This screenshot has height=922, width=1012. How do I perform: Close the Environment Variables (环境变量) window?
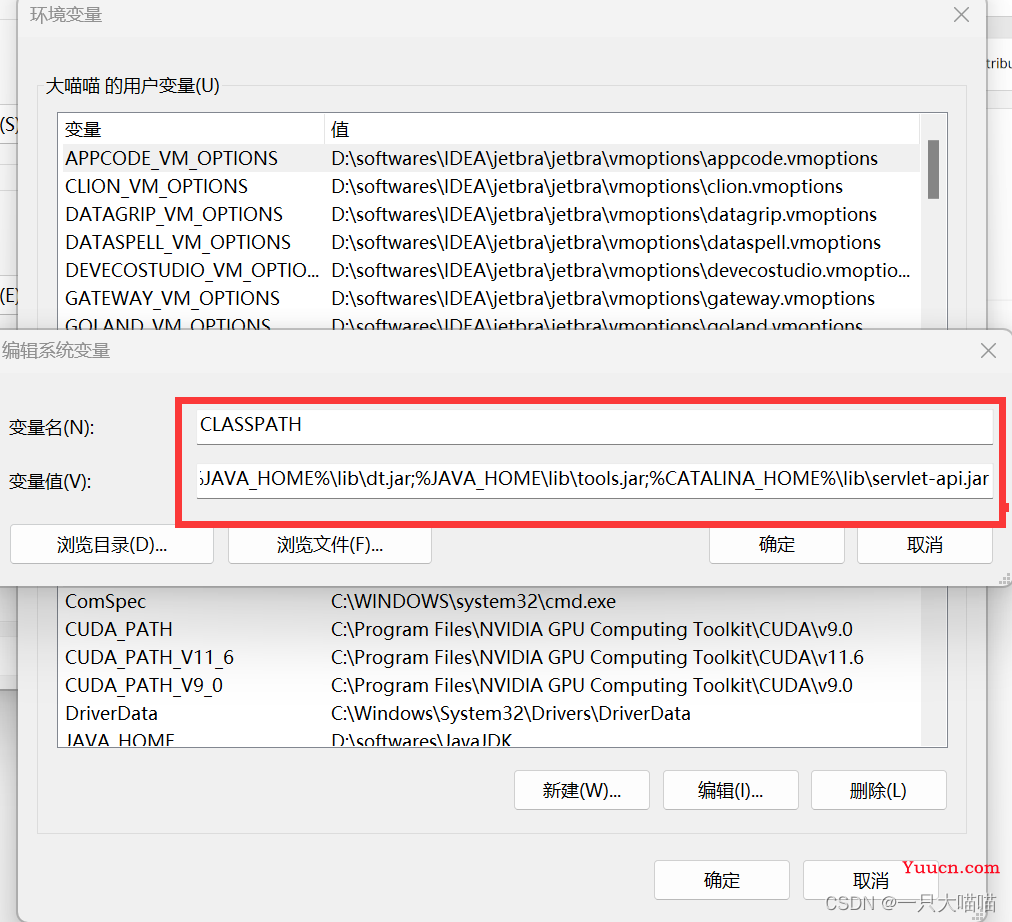point(961,15)
